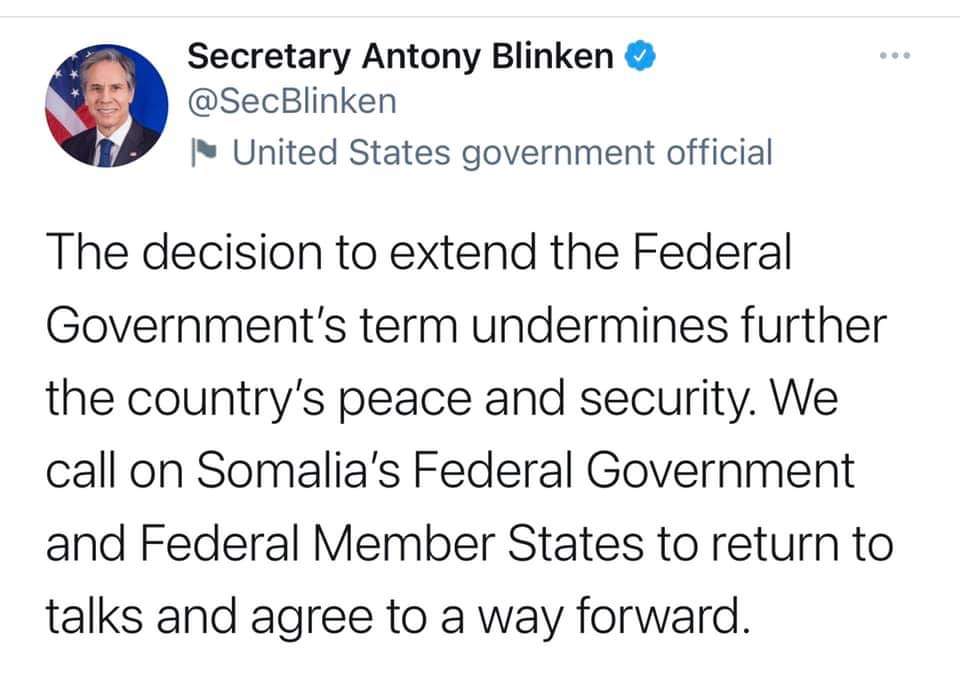Click the "United States government official" label

[x=502, y=152]
